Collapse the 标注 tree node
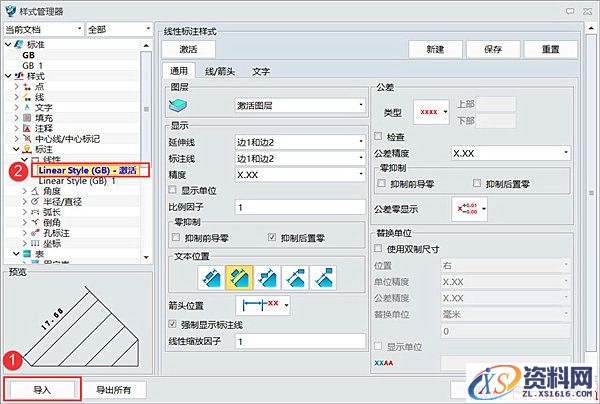This screenshot has width=600, height=404. click(x=16, y=149)
